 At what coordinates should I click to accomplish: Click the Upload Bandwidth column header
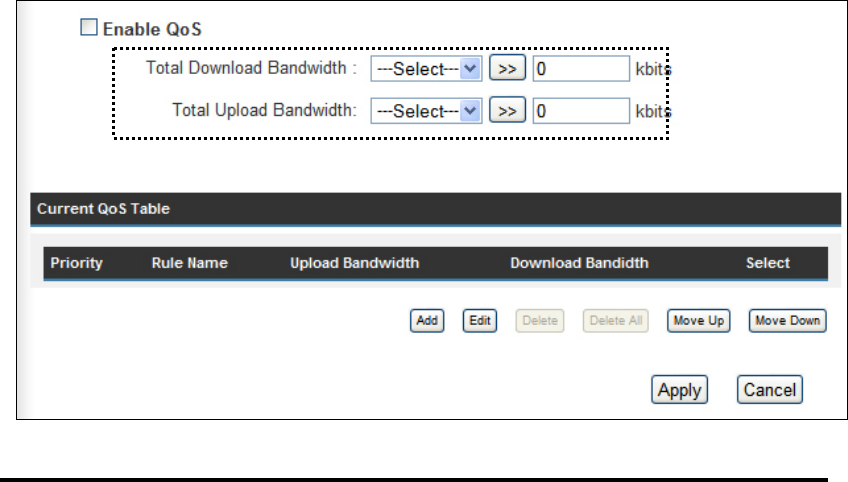point(354,263)
